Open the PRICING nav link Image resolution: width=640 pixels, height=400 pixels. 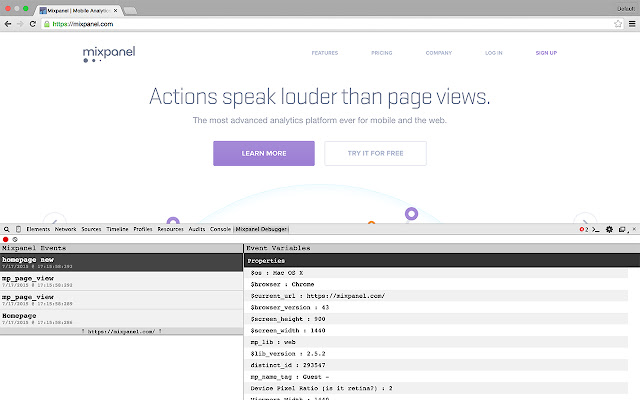pyautogui.click(x=382, y=53)
